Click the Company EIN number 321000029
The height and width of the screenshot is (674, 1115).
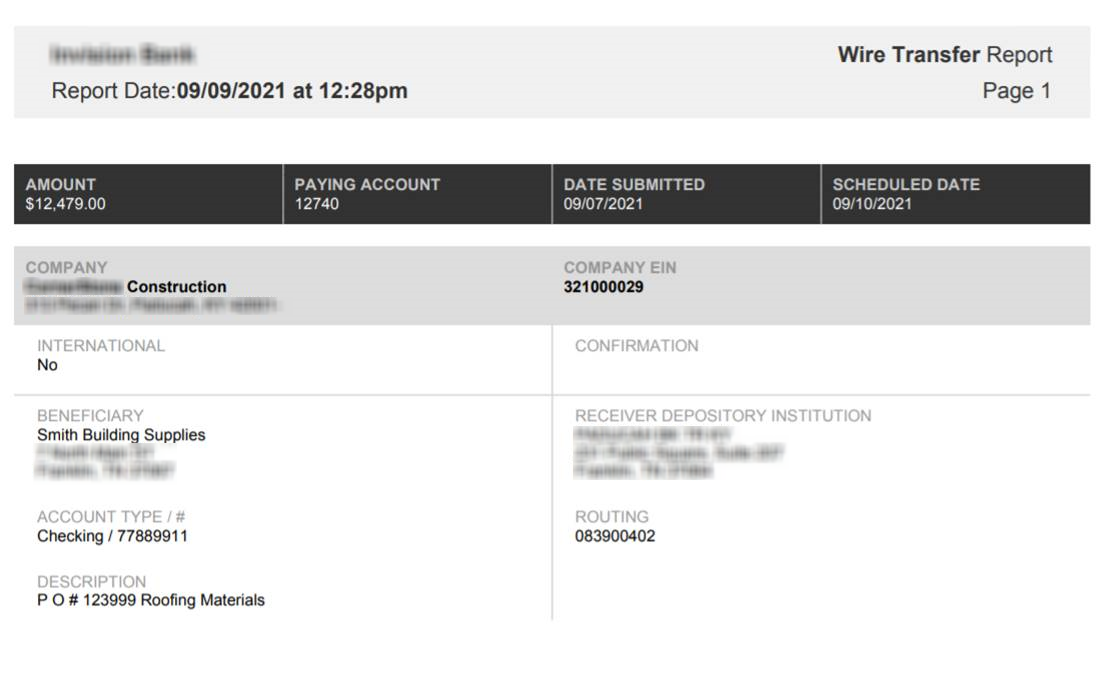tap(603, 287)
